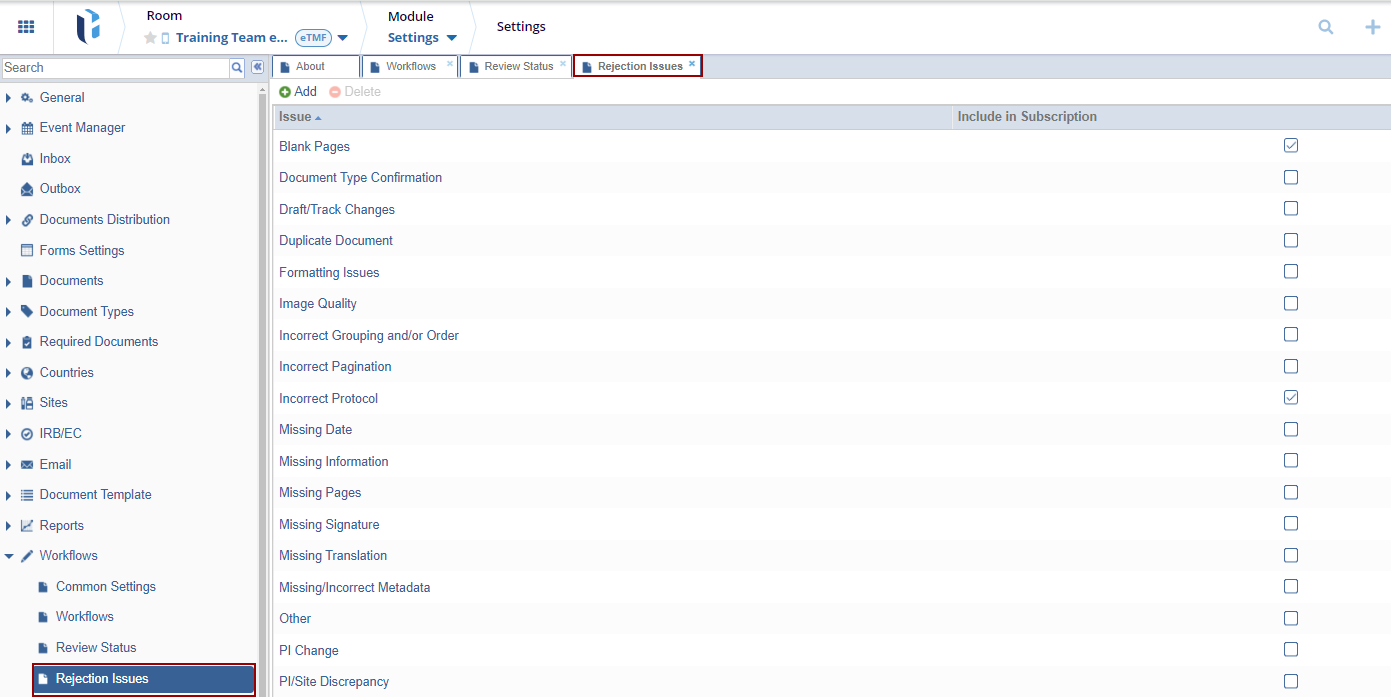Uncheck the Blank Pages subscription checkbox
1391x697 pixels.
(1290, 146)
